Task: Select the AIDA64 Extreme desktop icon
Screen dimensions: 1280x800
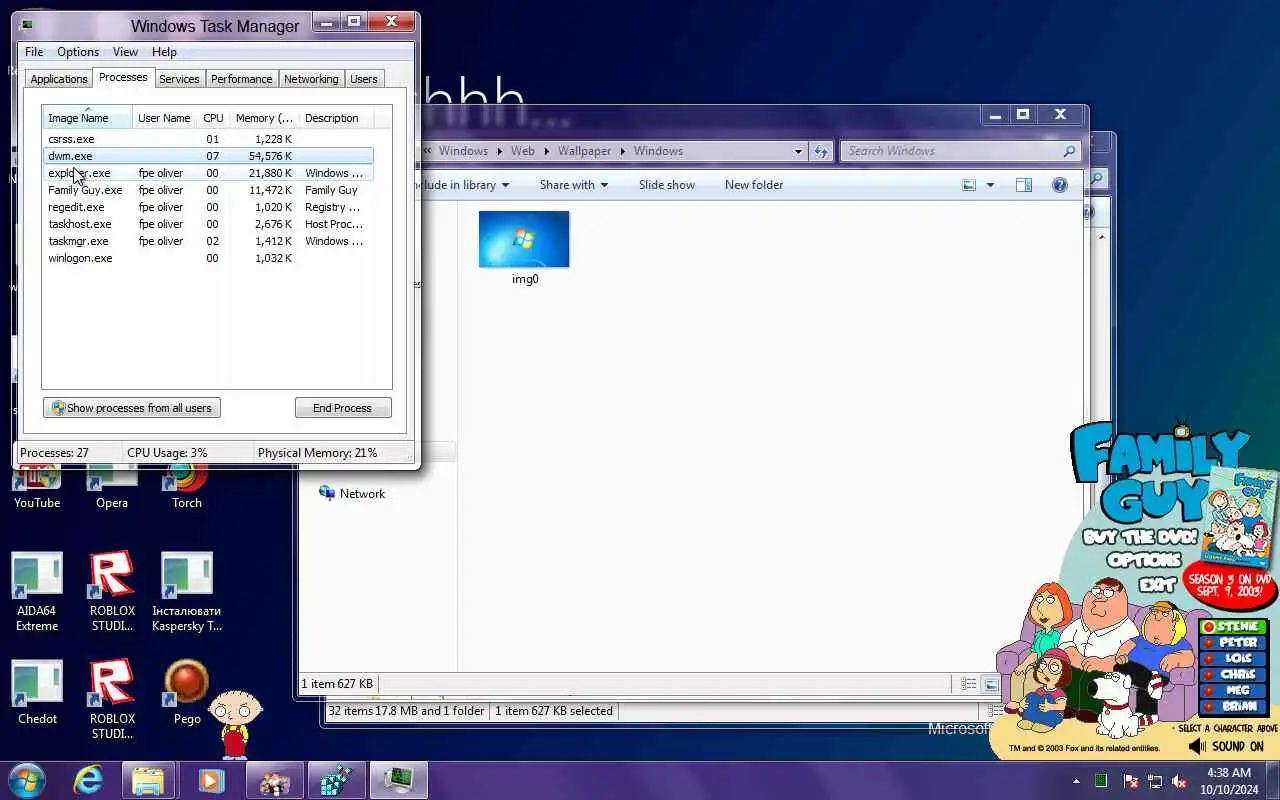Action: coord(37,592)
